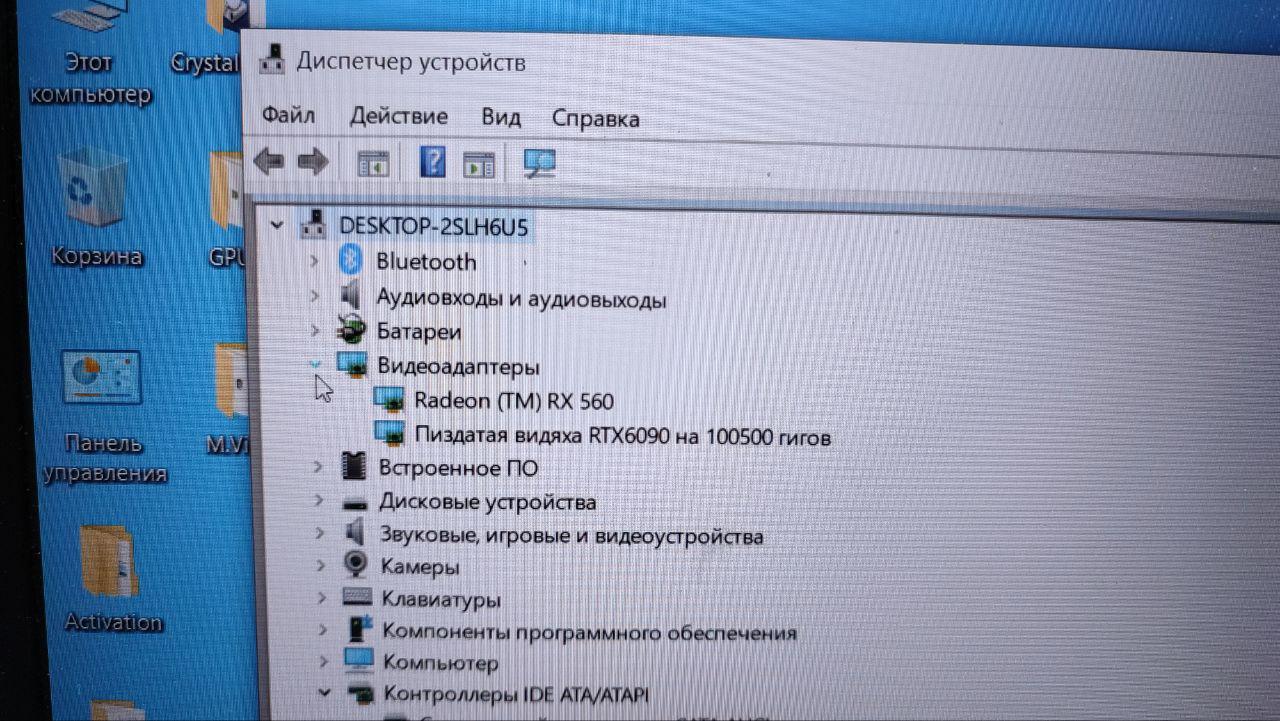Click the display adapter icon beside Видеоадаптеры
Image resolution: width=1280 pixels, height=721 pixels.
[352, 364]
